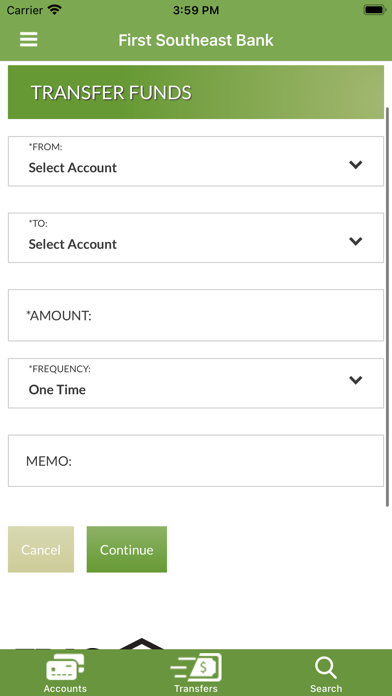Click the Continue button
This screenshot has height=696, width=392.
(x=127, y=550)
